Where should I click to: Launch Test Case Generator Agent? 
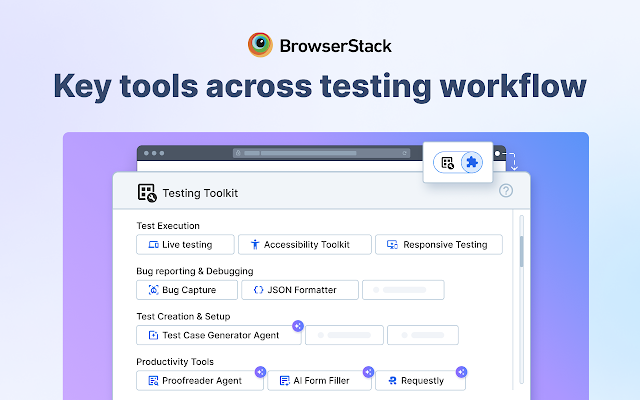coord(219,335)
